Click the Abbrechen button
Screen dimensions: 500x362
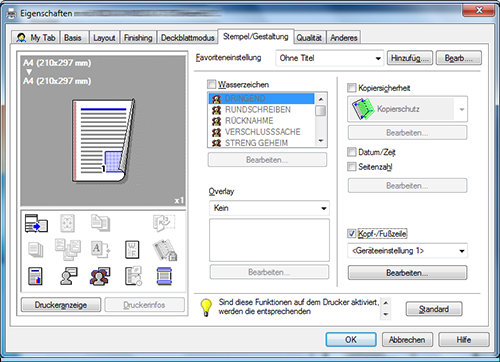[x=407, y=340]
